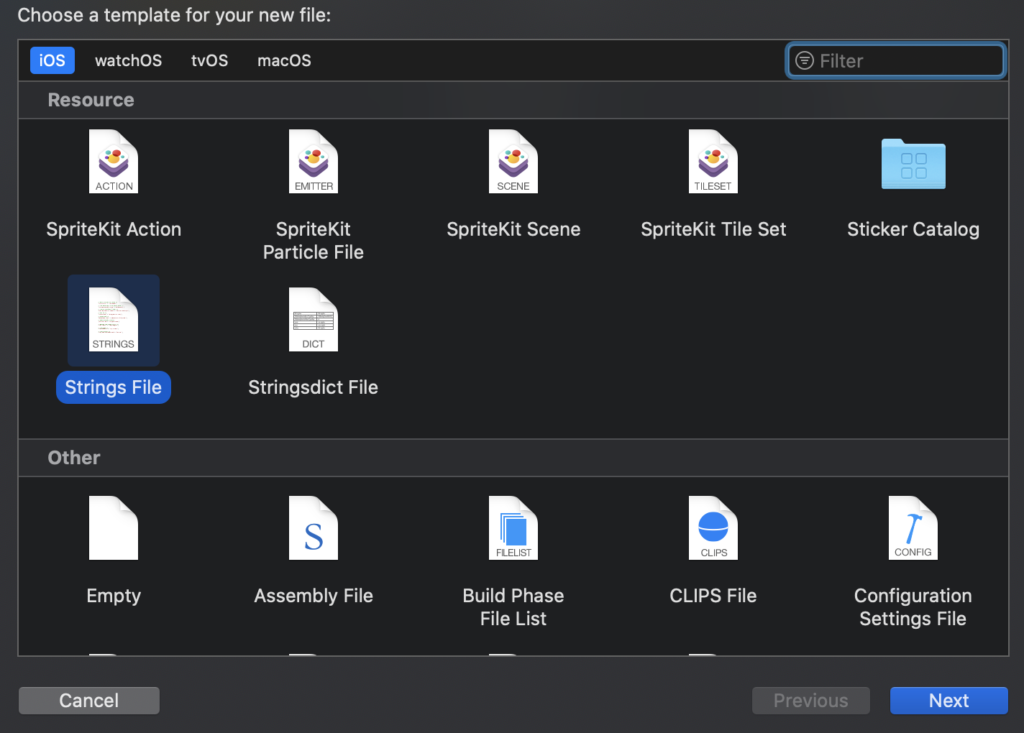Switch to the iOS platform tab

coord(52,61)
